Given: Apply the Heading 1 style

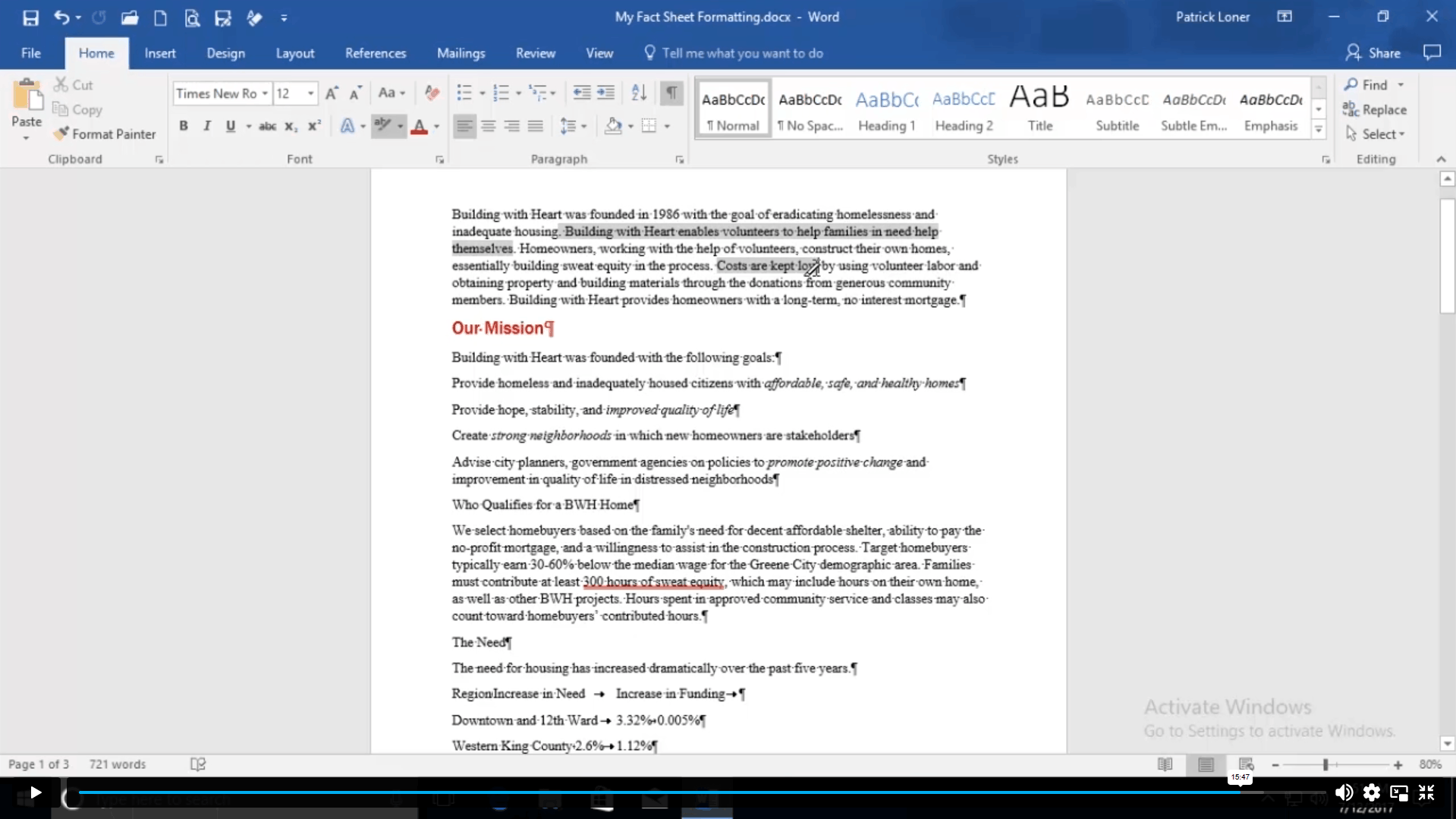Looking at the screenshot, I should coord(886,110).
